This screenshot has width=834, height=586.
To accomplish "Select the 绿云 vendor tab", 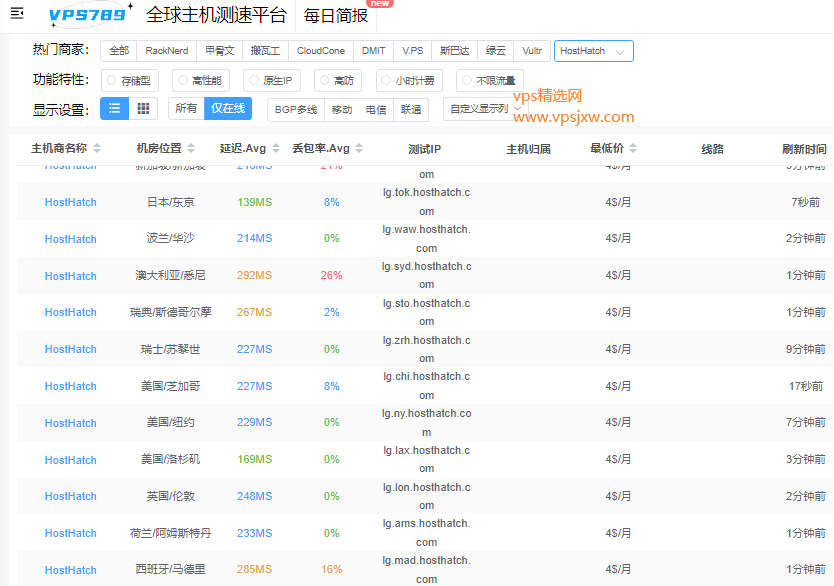I will pos(496,51).
